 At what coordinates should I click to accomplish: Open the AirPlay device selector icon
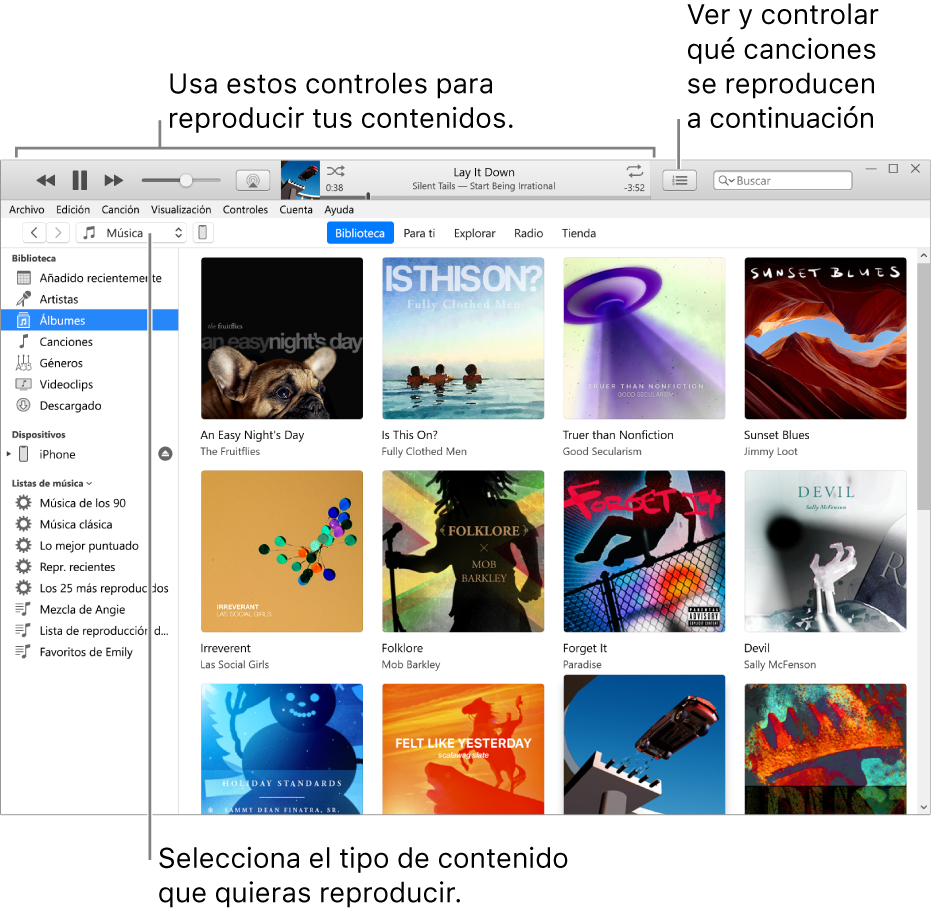tap(252, 180)
